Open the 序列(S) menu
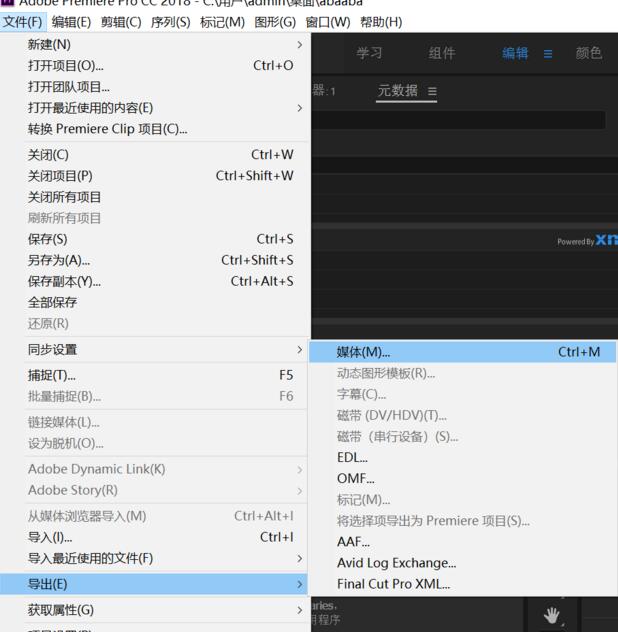The height and width of the screenshot is (632, 618). click(171, 22)
